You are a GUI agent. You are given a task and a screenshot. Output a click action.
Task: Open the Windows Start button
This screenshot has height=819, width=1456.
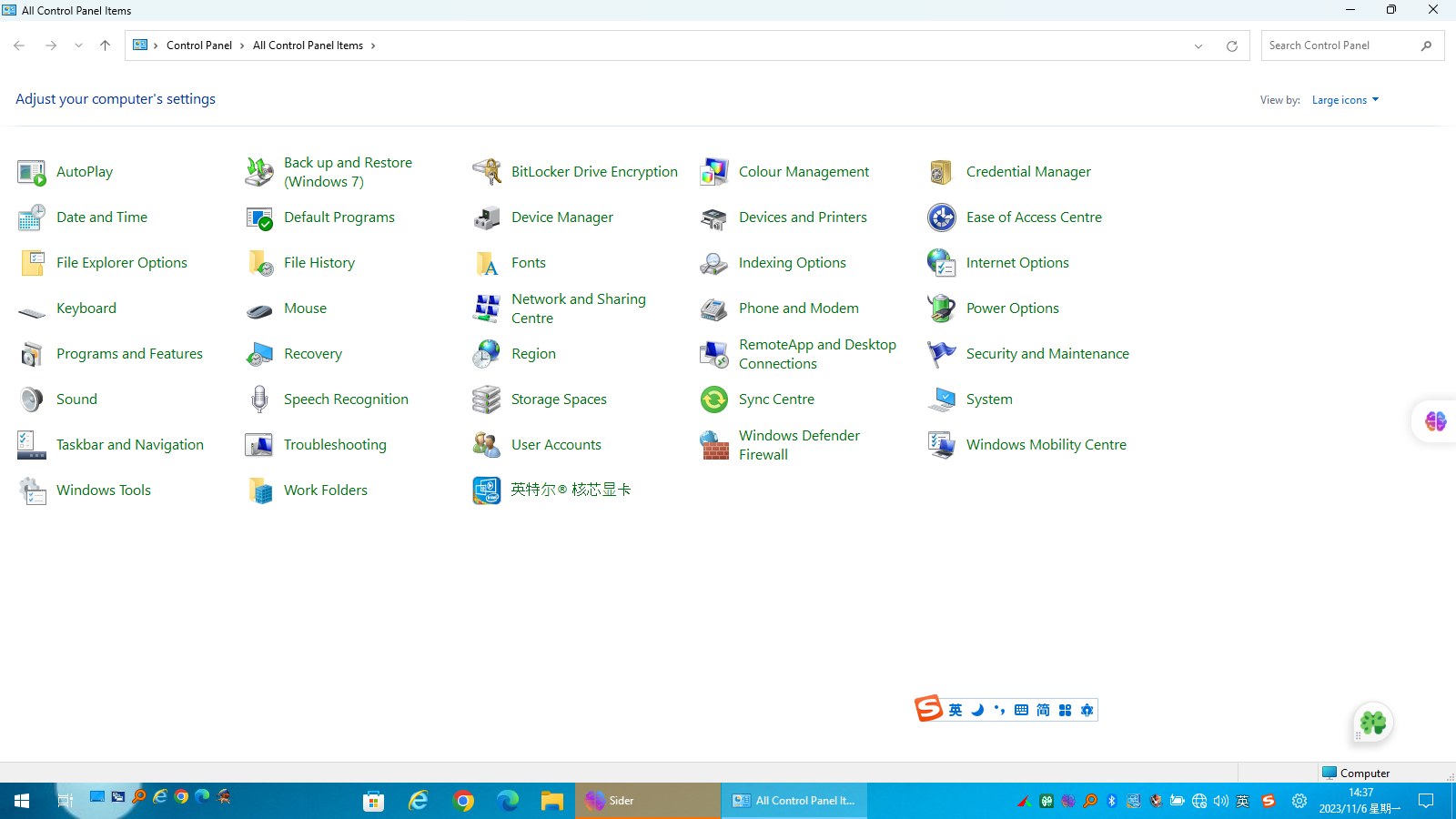[x=22, y=801]
